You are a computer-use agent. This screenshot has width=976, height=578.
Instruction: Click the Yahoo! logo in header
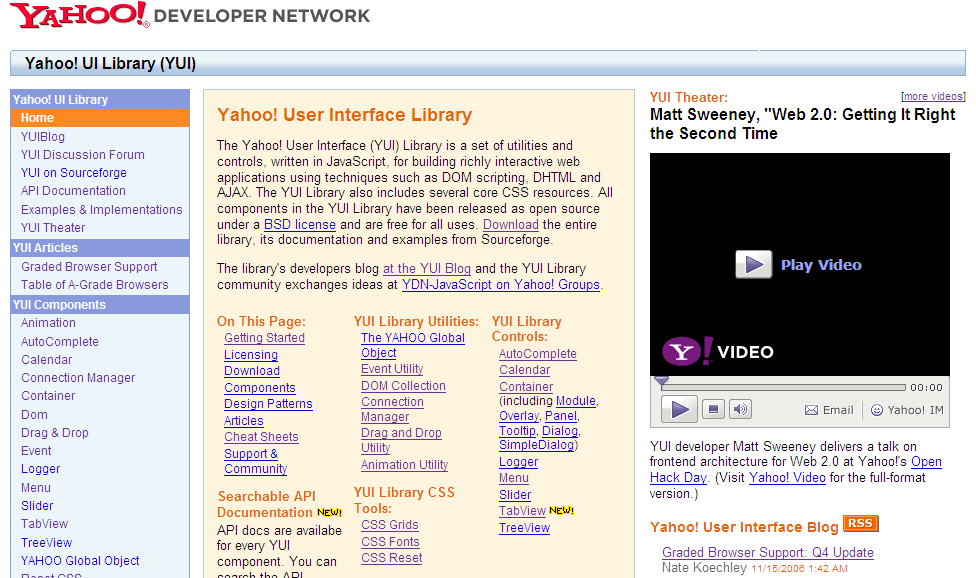[x=80, y=15]
